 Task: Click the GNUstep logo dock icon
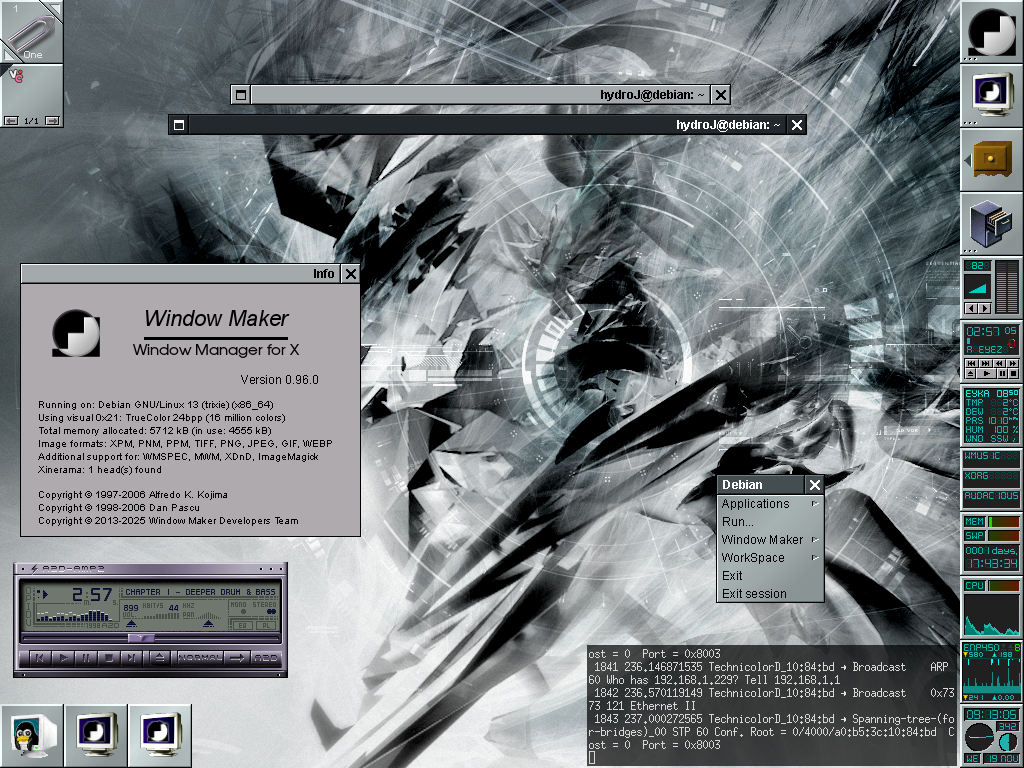tap(991, 32)
